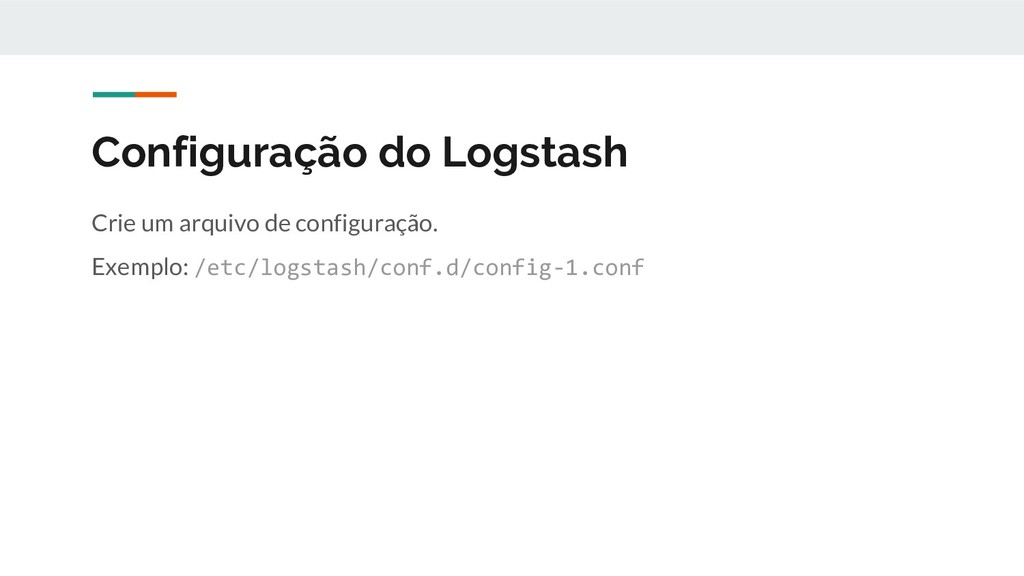Click the white space right of the title
Image resolution: width=1024 pixels, height=576 pixels.
(816, 152)
